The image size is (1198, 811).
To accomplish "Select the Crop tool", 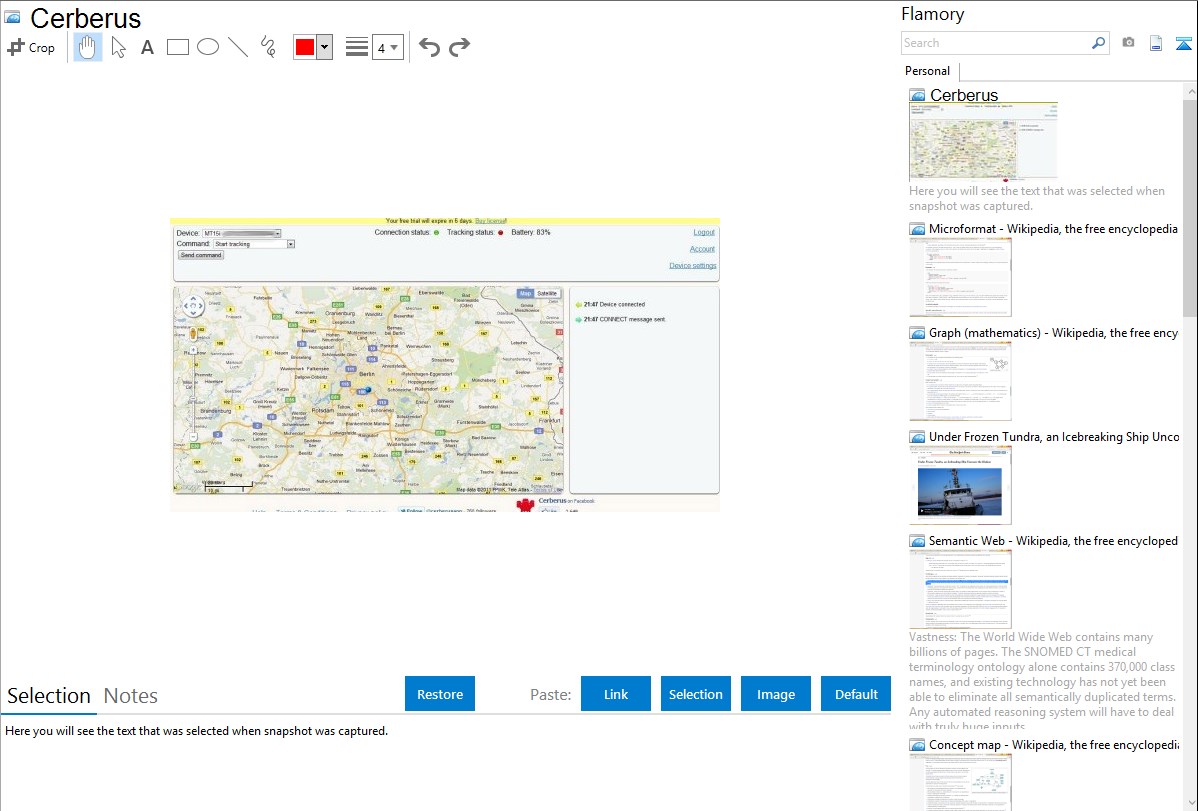I will 31,47.
